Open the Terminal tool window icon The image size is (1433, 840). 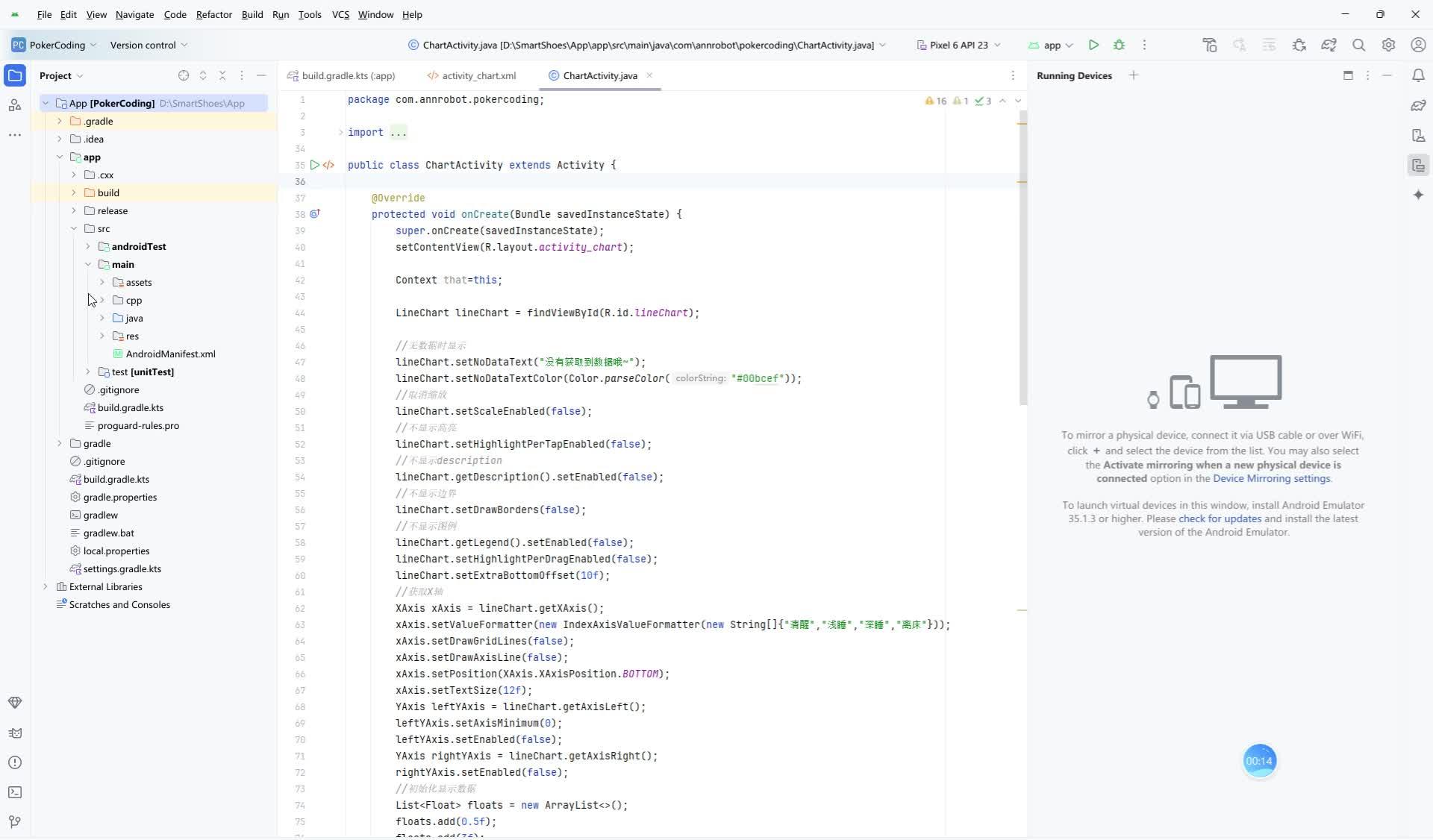click(14, 792)
